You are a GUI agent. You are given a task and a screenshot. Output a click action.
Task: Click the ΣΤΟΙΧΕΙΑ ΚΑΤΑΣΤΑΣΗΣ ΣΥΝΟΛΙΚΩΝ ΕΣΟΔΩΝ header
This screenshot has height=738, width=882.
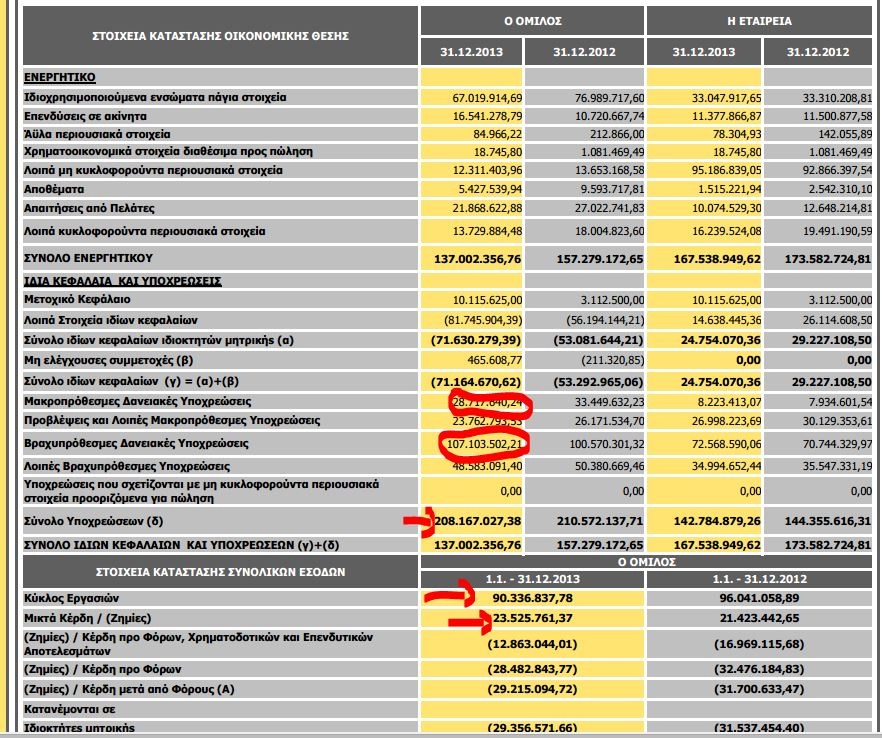pos(220,572)
